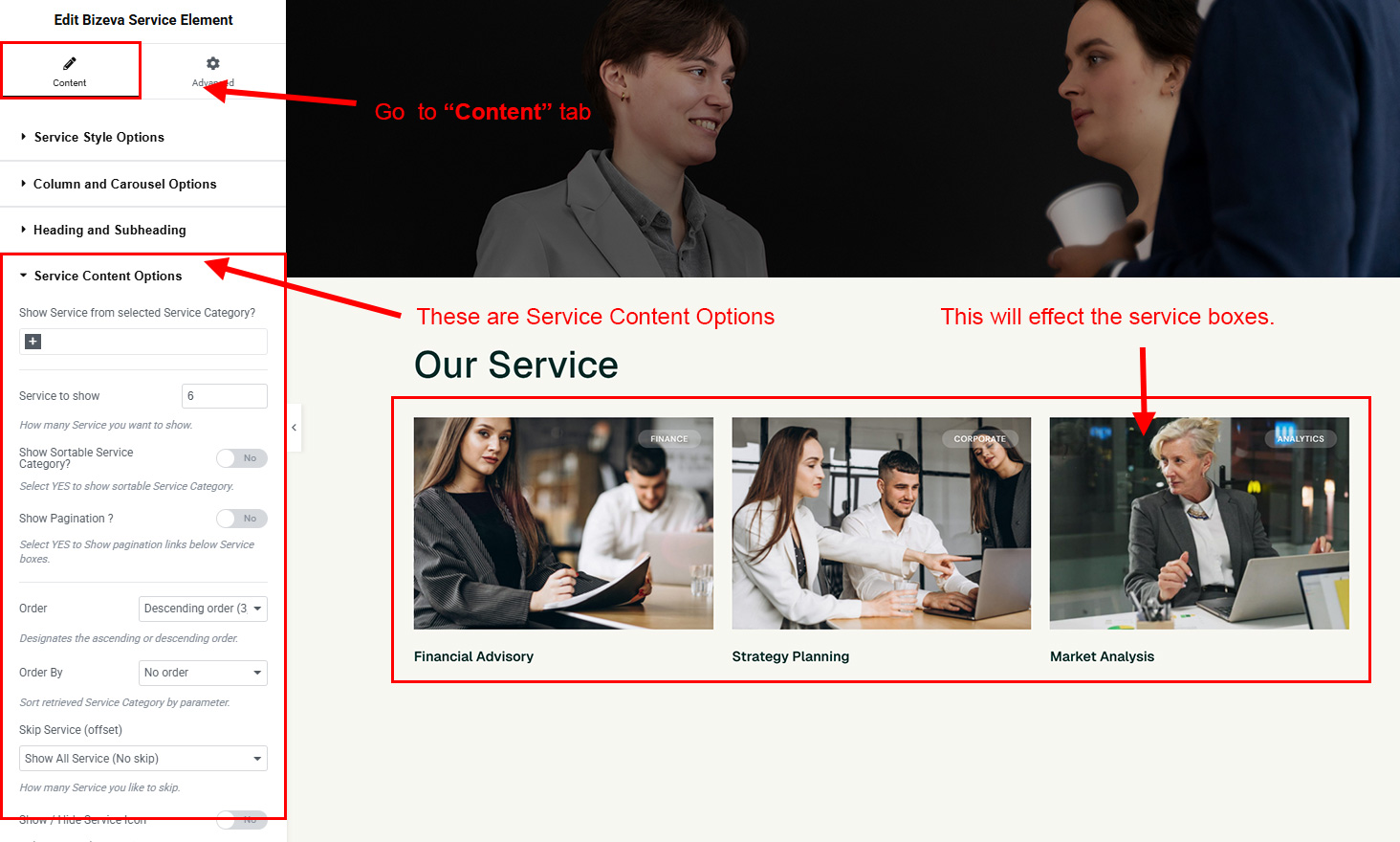Click the gear icon for Advanced settings
The height and width of the screenshot is (842, 1400).
tap(213, 63)
